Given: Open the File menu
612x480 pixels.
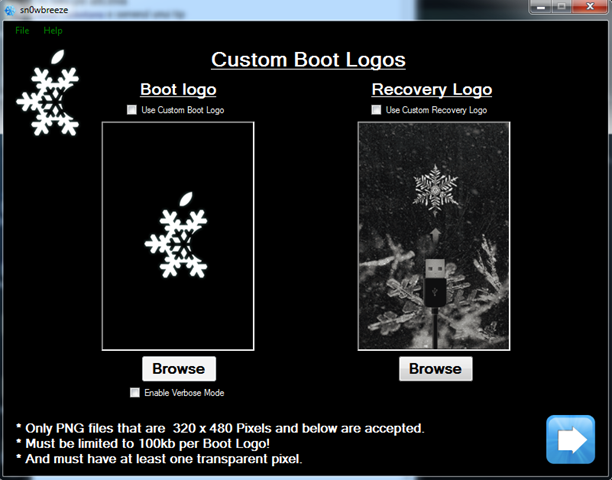Looking at the screenshot, I should [22, 30].
